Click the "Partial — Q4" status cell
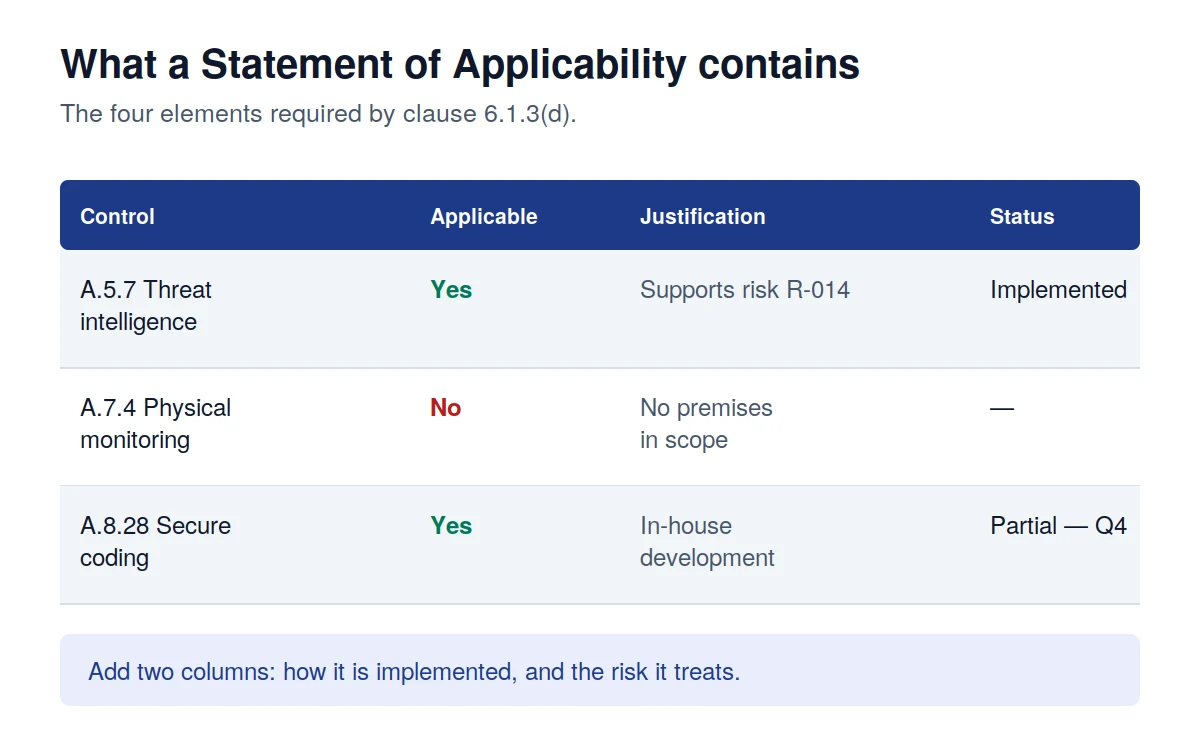Viewport: 1200px width, 734px height. point(1059,526)
